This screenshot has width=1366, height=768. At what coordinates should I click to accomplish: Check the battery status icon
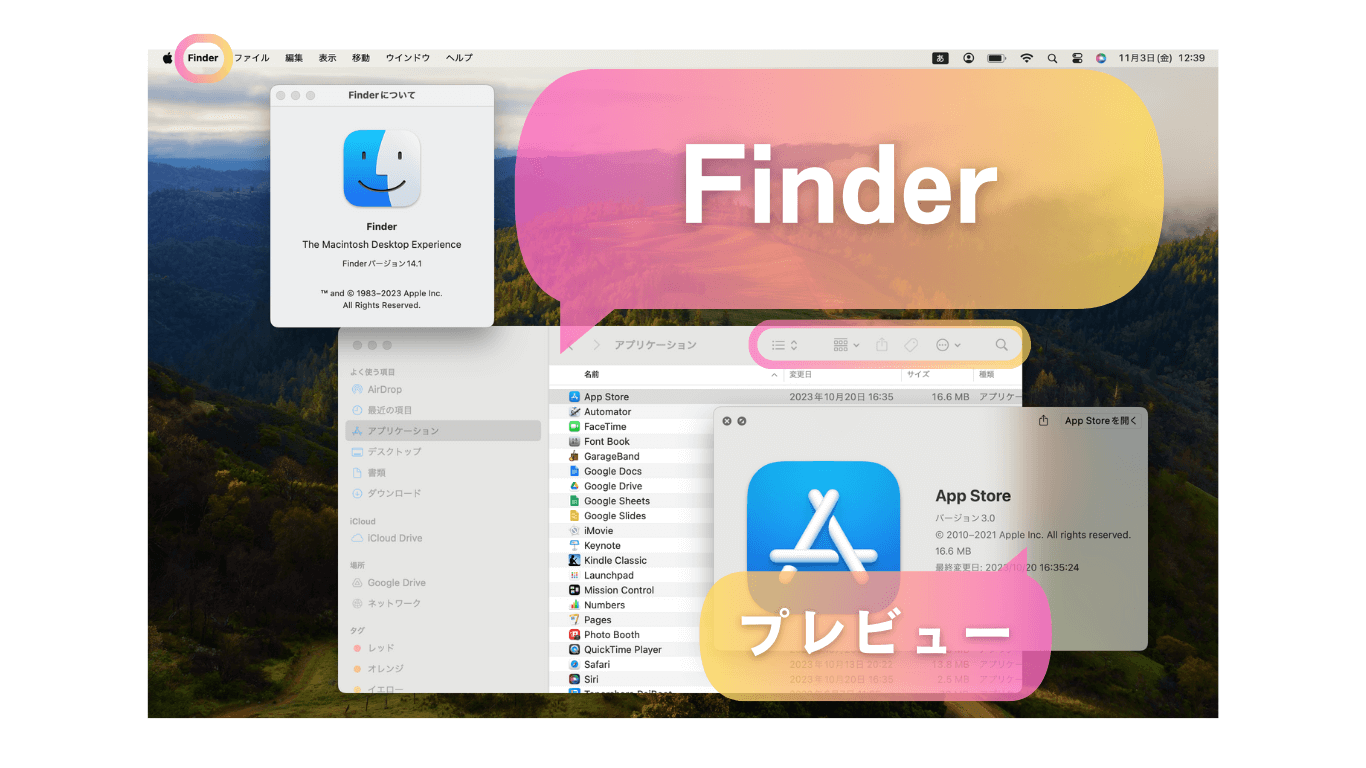pos(997,58)
